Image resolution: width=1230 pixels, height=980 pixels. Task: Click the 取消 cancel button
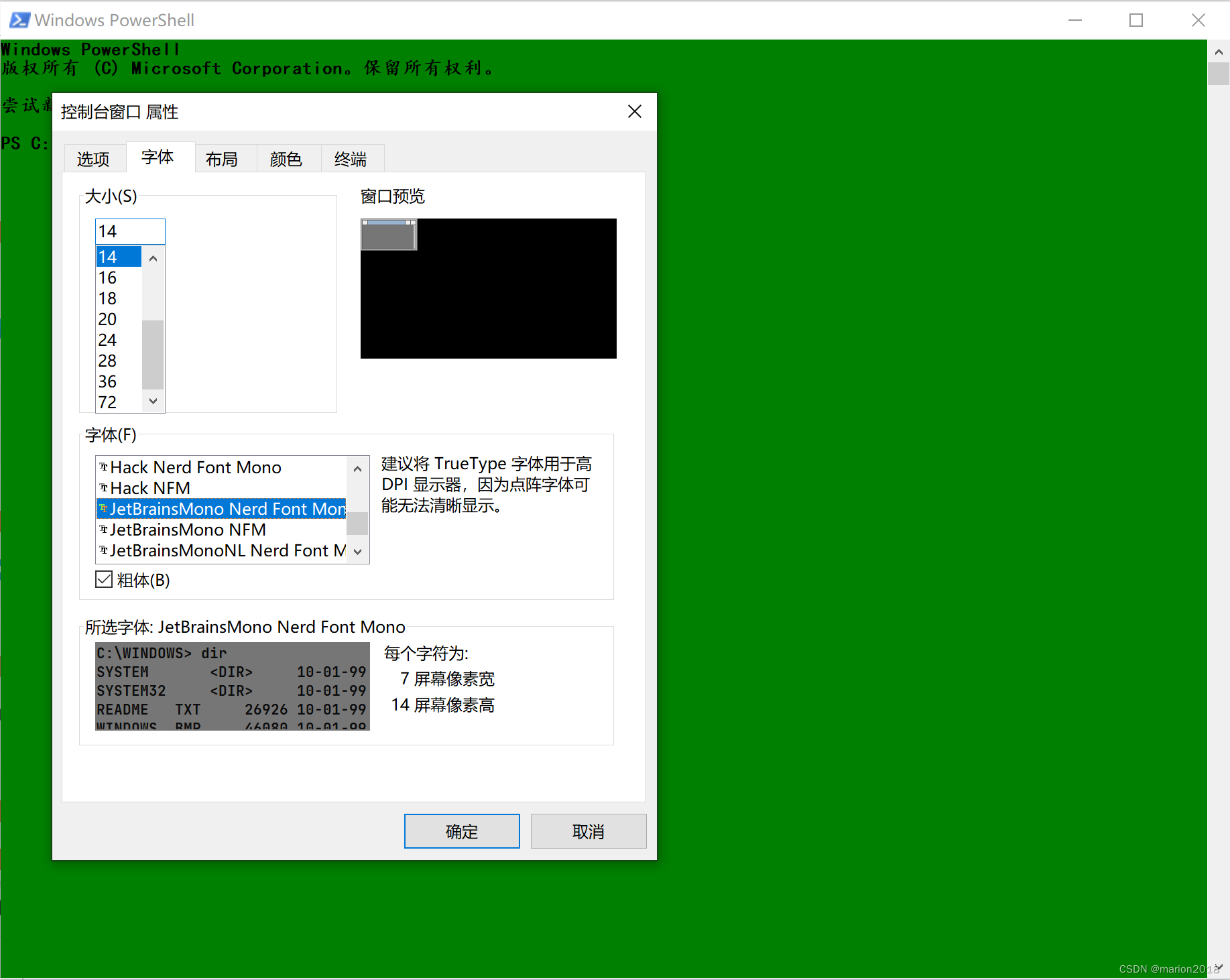click(588, 831)
